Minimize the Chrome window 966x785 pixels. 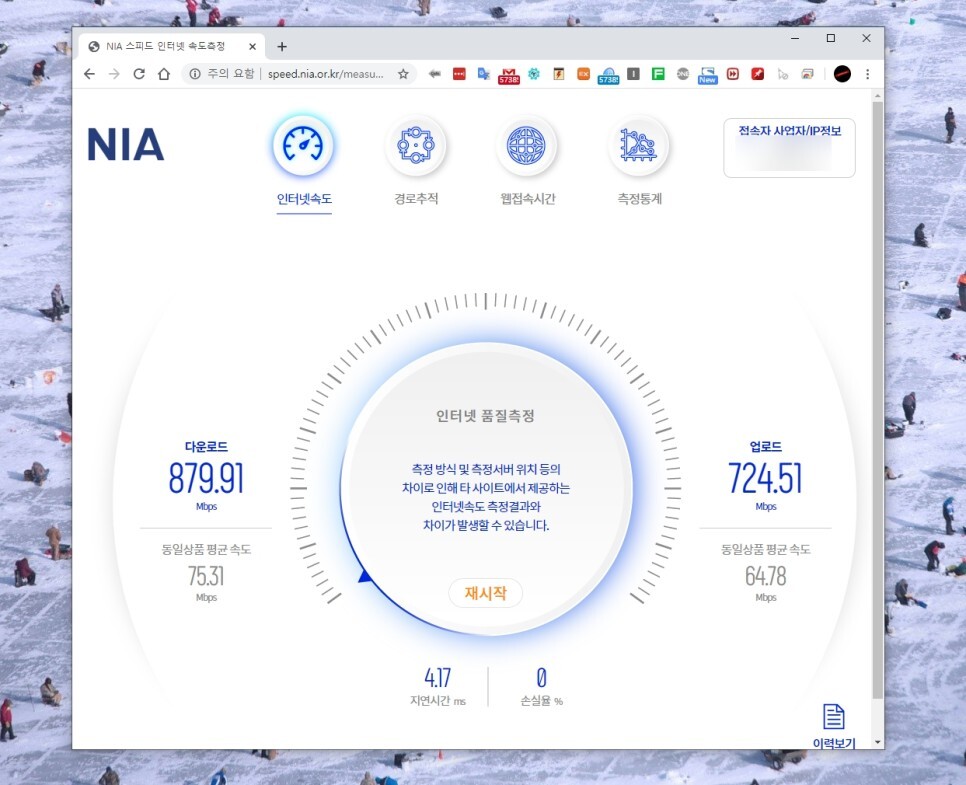(x=795, y=38)
